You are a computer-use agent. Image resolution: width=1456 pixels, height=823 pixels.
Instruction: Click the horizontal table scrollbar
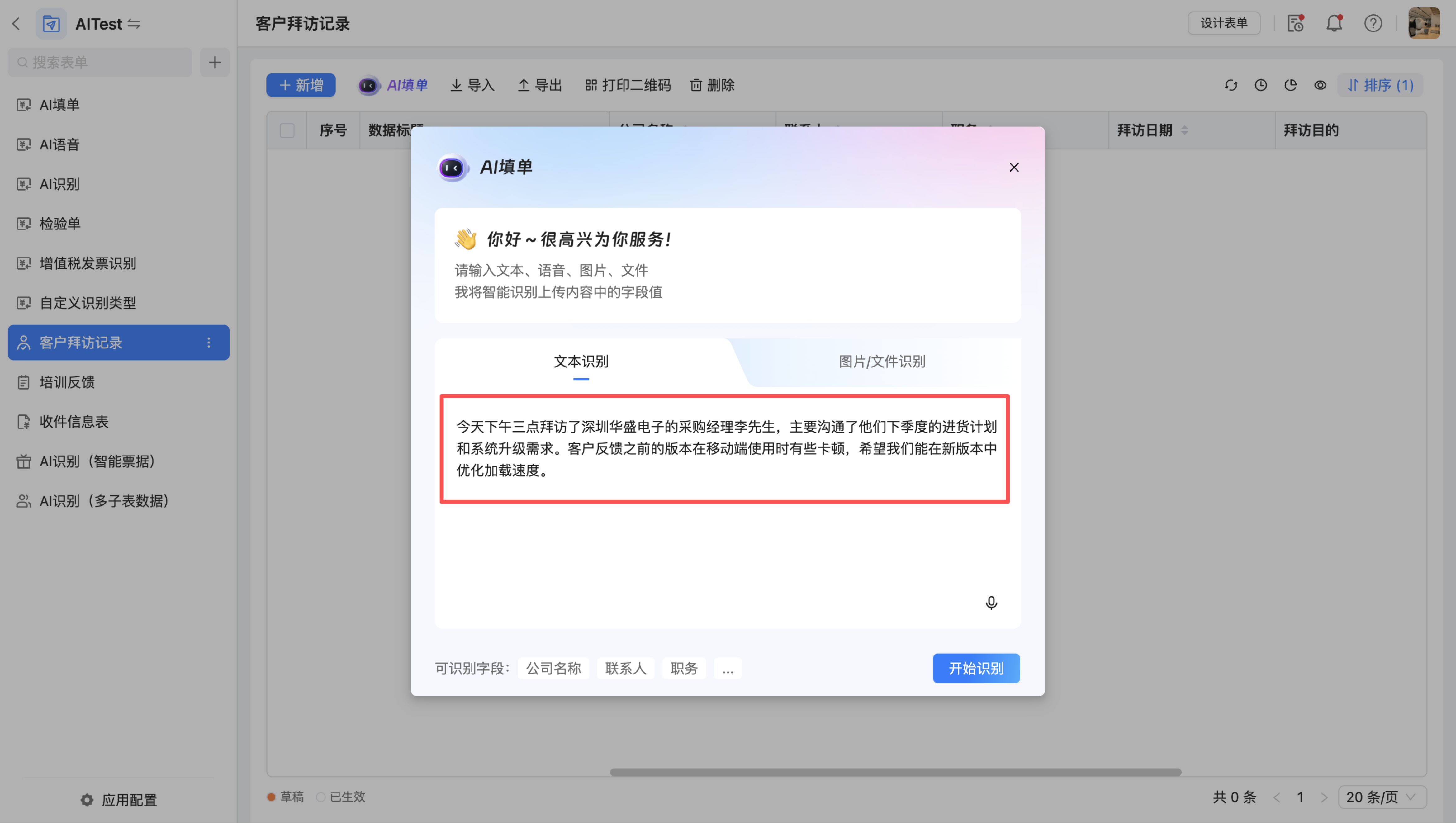[895, 772]
